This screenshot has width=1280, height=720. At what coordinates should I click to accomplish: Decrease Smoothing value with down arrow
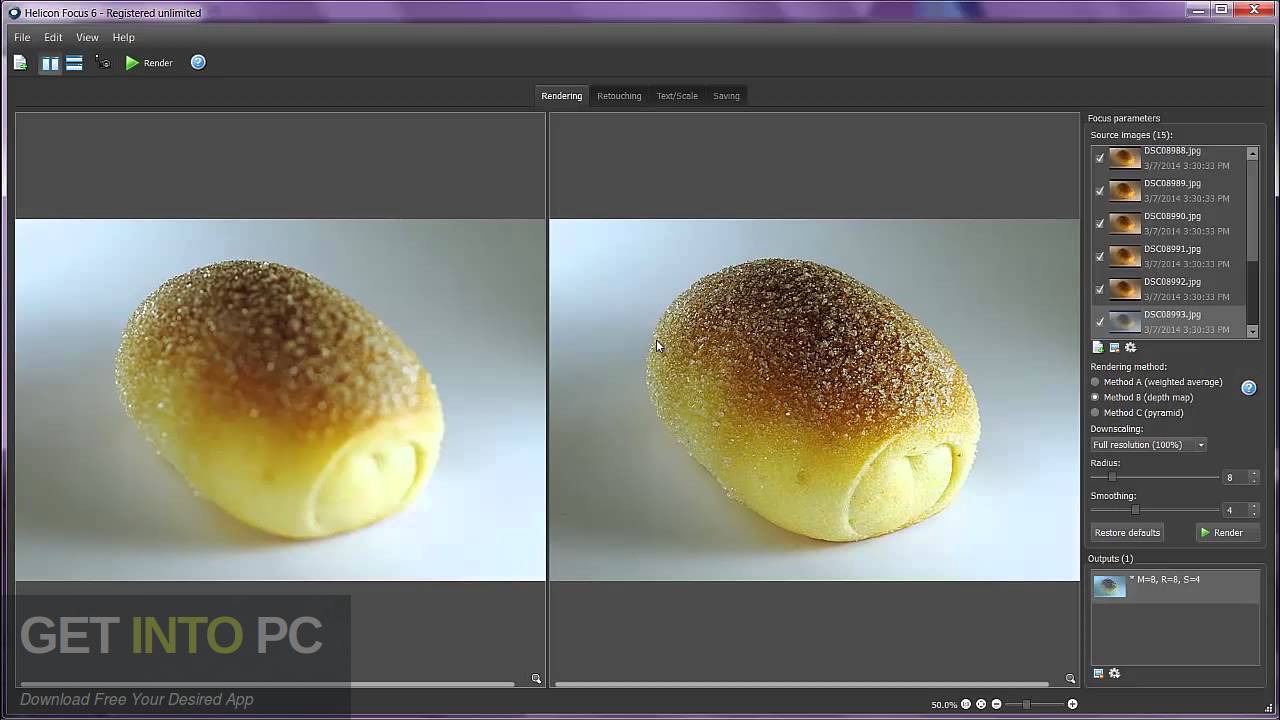(x=1253, y=514)
